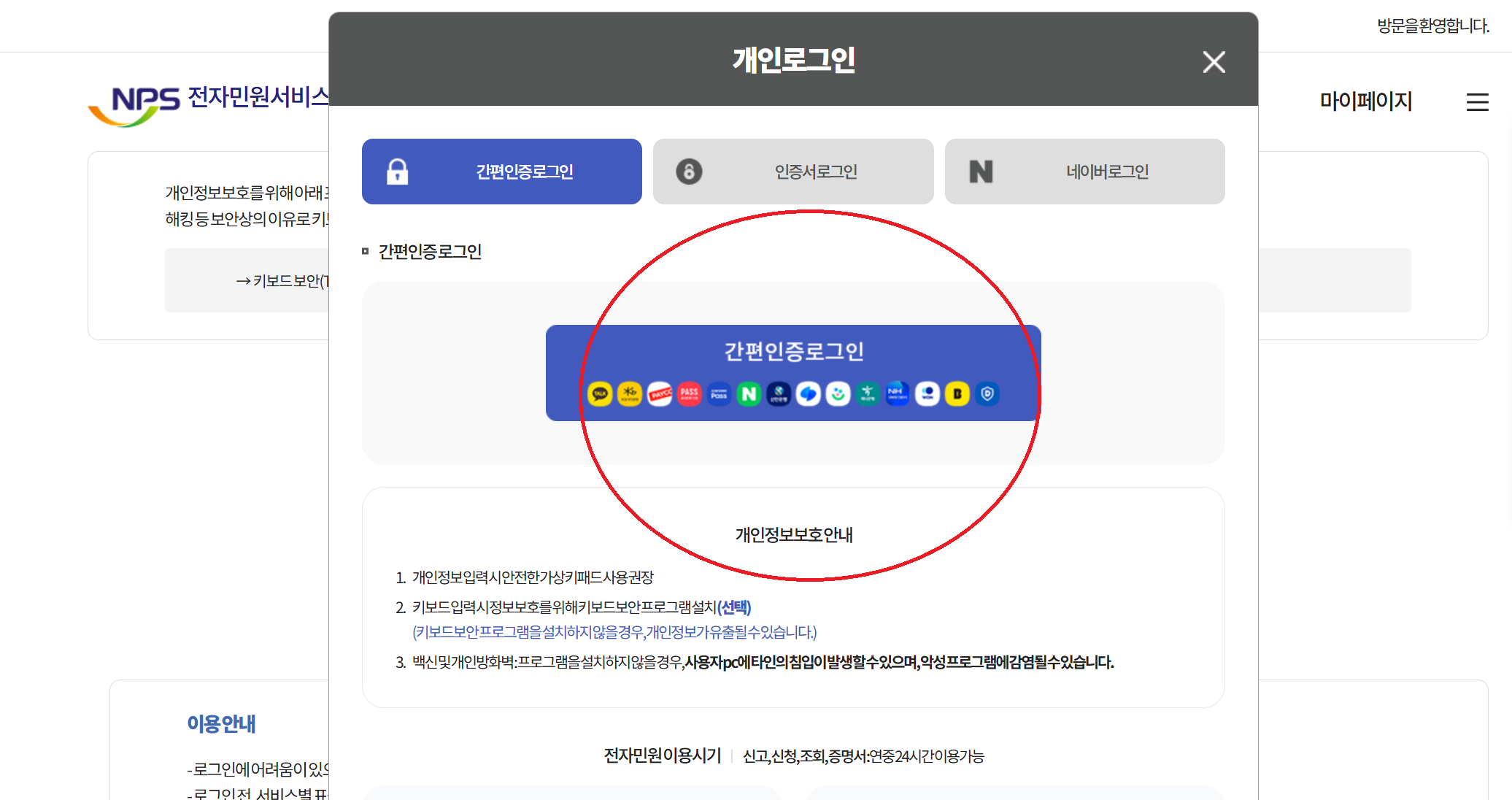Switch to the 인증서로그인 tab

click(x=793, y=172)
